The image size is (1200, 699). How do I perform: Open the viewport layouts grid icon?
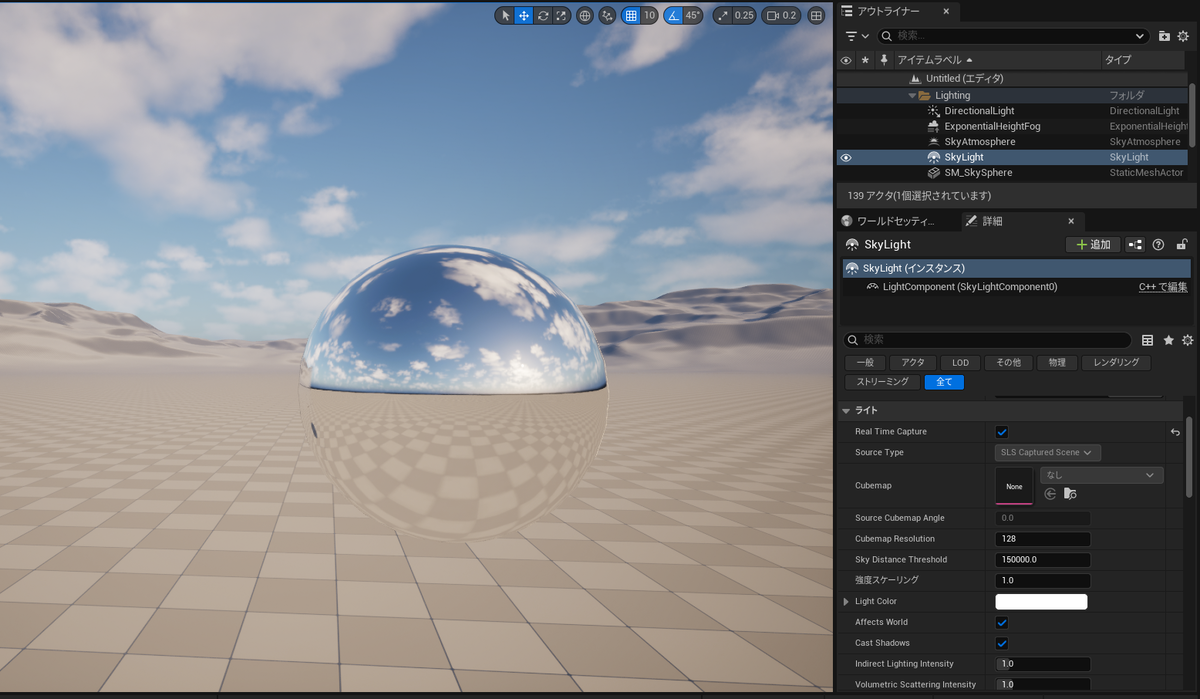[816, 15]
